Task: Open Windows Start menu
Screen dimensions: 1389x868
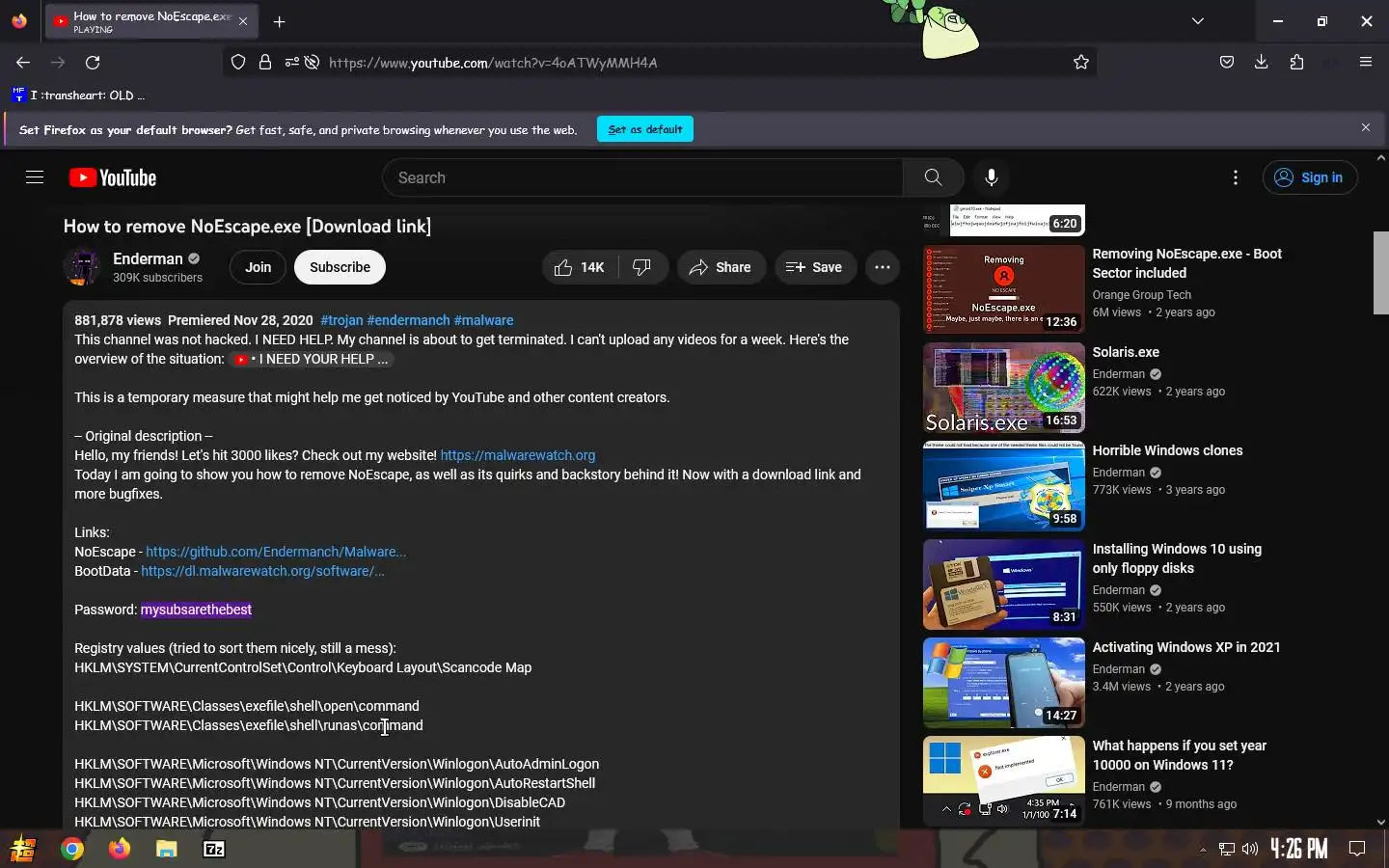Action: coord(23,849)
